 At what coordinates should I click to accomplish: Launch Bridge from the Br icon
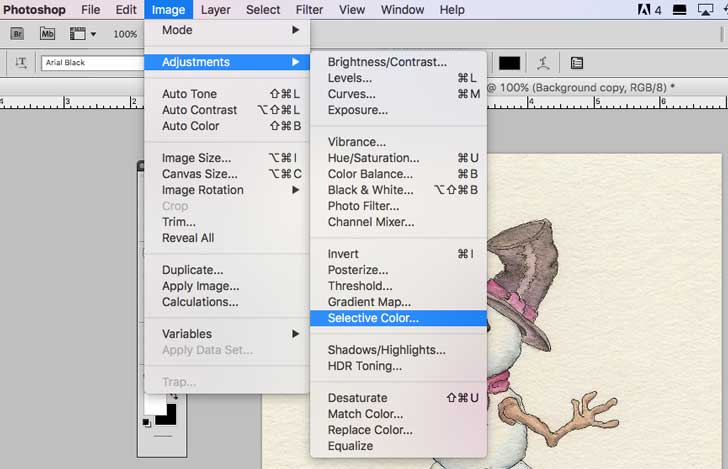(x=17, y=33)
